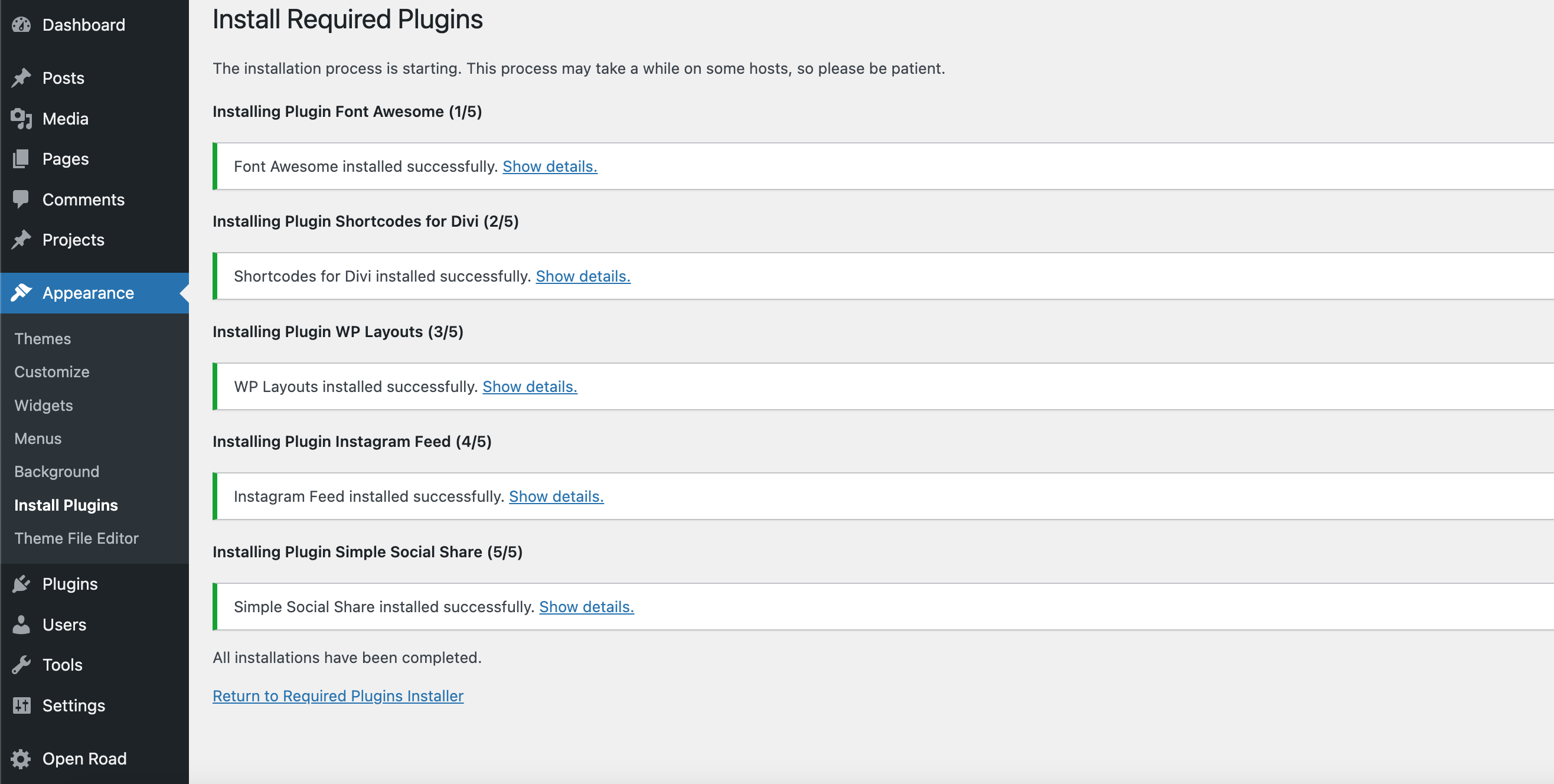Click the Pages icon in sidebar
The image size is (1554, 784).
[21, 159]
